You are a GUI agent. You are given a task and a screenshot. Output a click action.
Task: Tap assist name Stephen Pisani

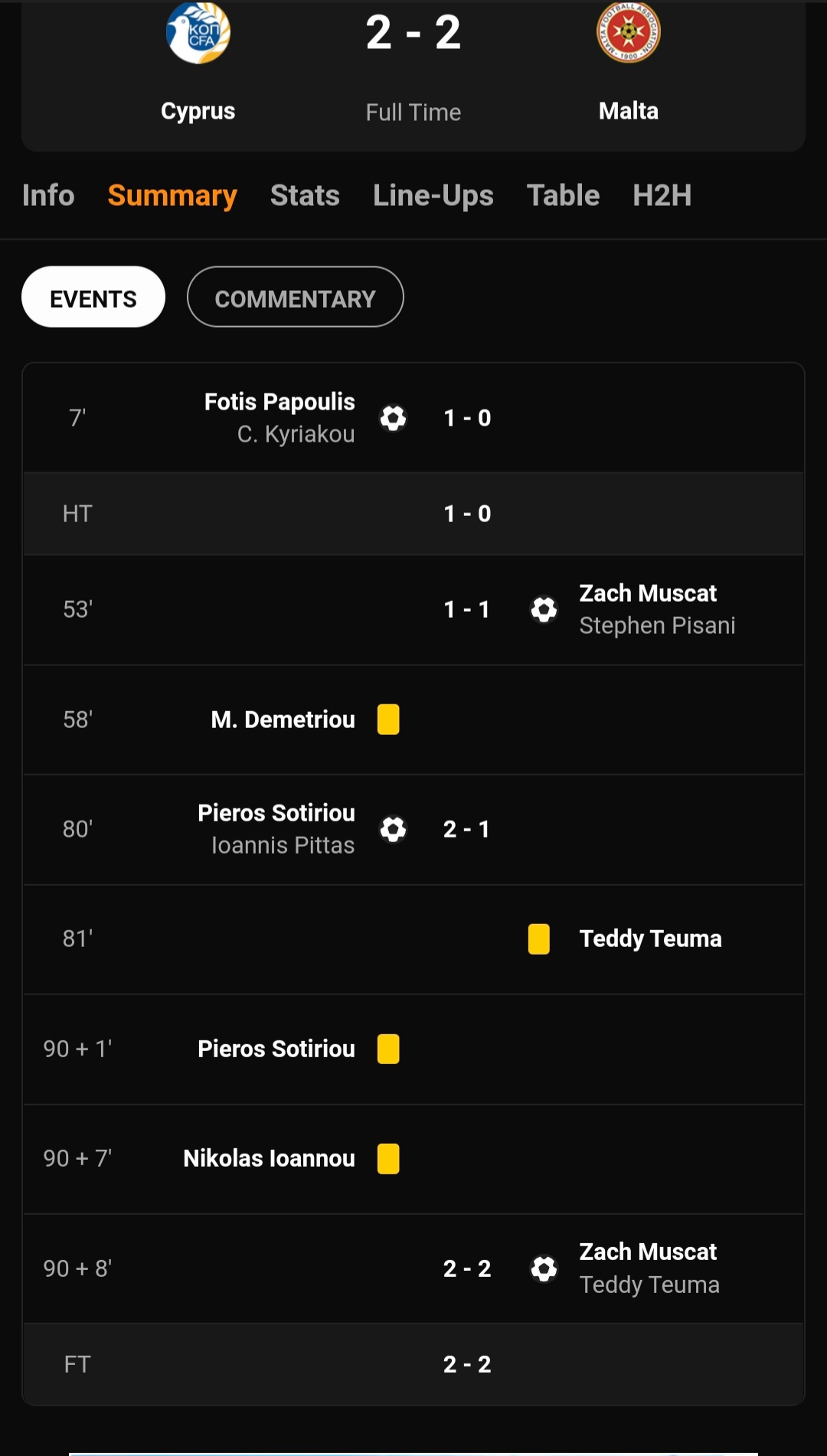657,625
